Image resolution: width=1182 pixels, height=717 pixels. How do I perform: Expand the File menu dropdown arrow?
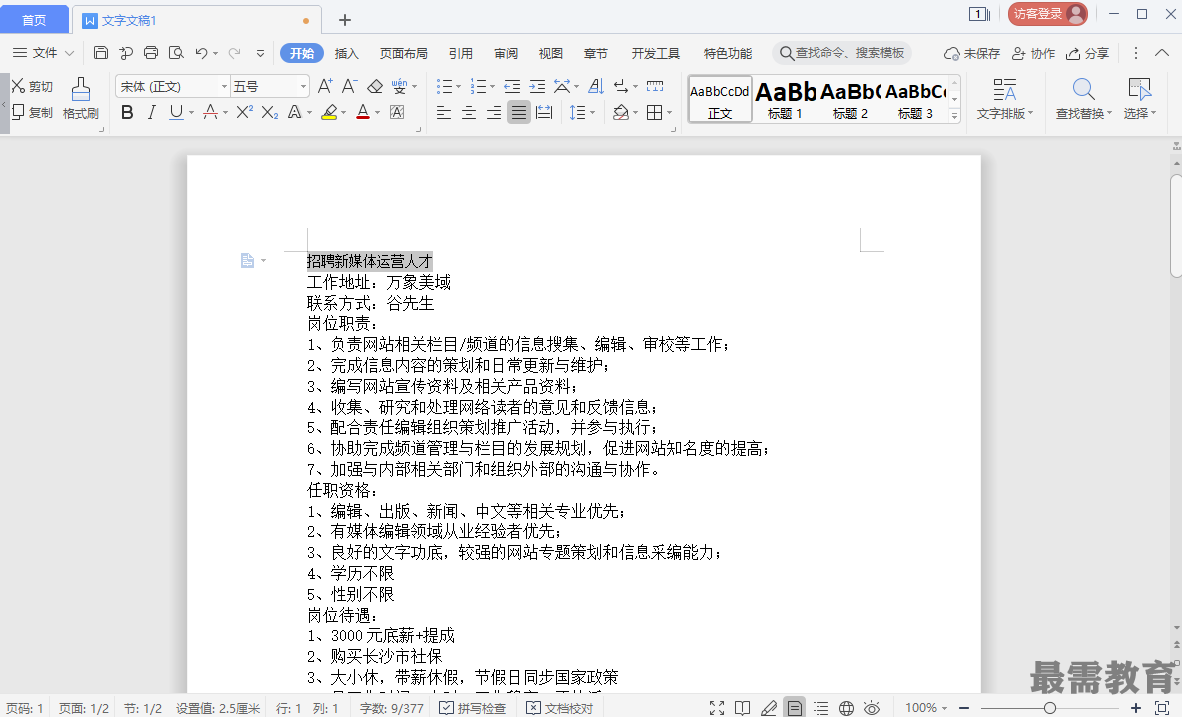pos(69,53)
